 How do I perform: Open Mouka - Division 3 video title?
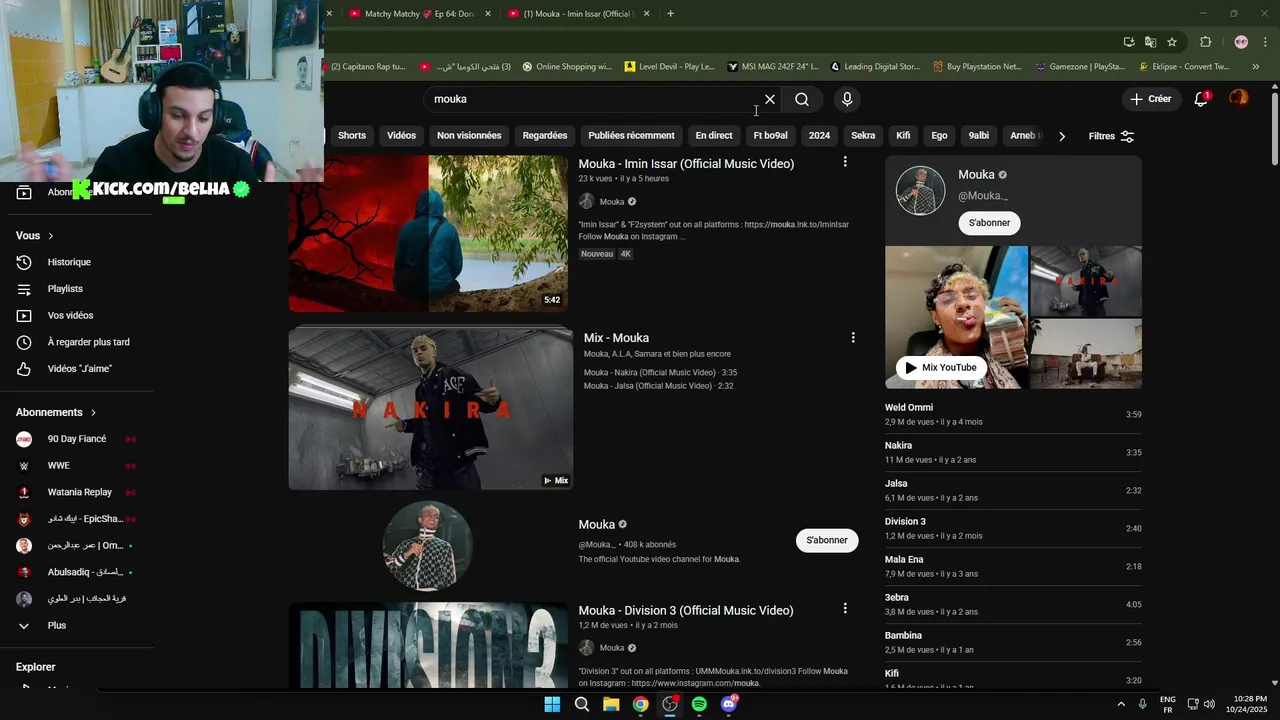pyautogui.click(x=686, y=611)
